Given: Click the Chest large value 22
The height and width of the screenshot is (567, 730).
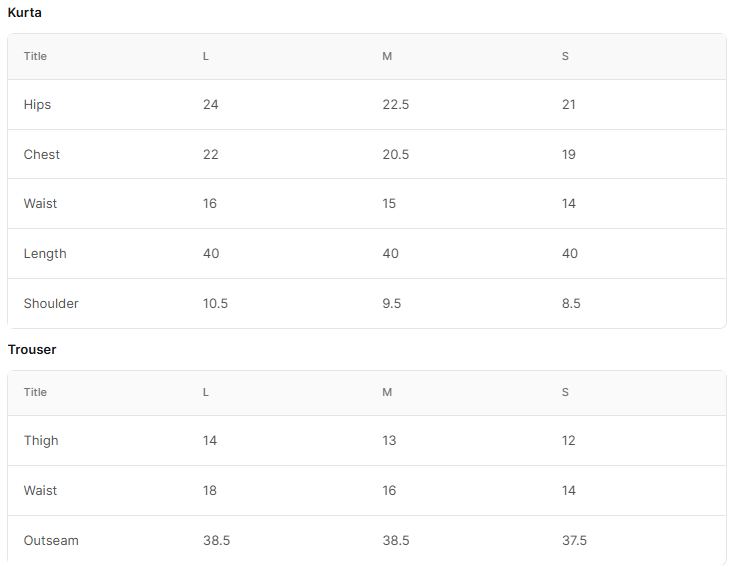Looking at the screenshot, I should coord(210,155).
